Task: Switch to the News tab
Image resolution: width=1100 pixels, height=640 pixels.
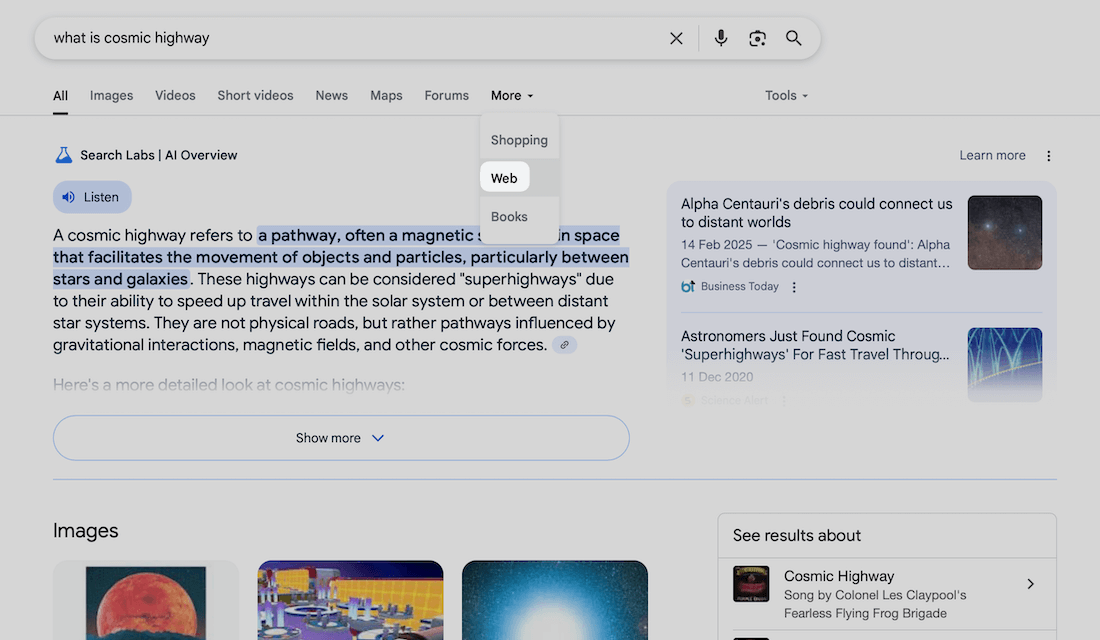Action: [331, 96]
